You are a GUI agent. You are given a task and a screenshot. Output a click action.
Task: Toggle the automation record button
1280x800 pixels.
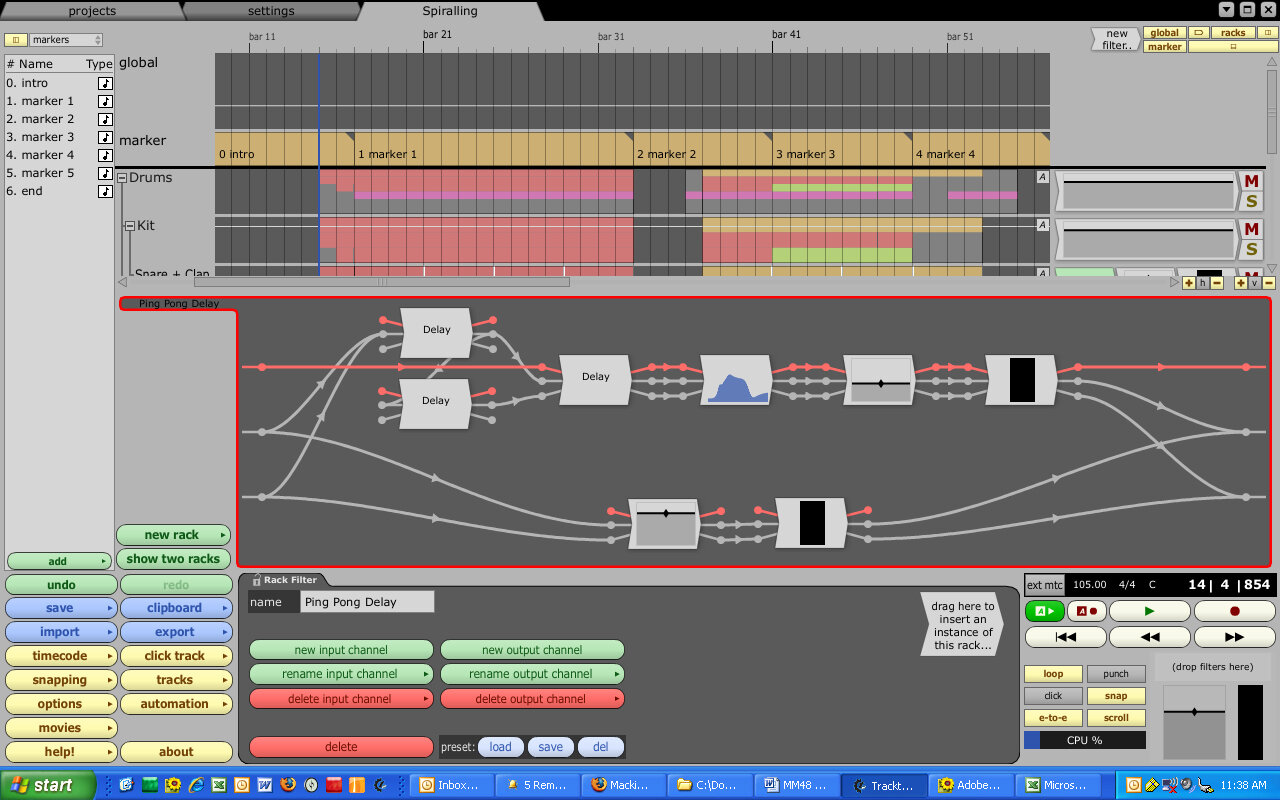1086,611
